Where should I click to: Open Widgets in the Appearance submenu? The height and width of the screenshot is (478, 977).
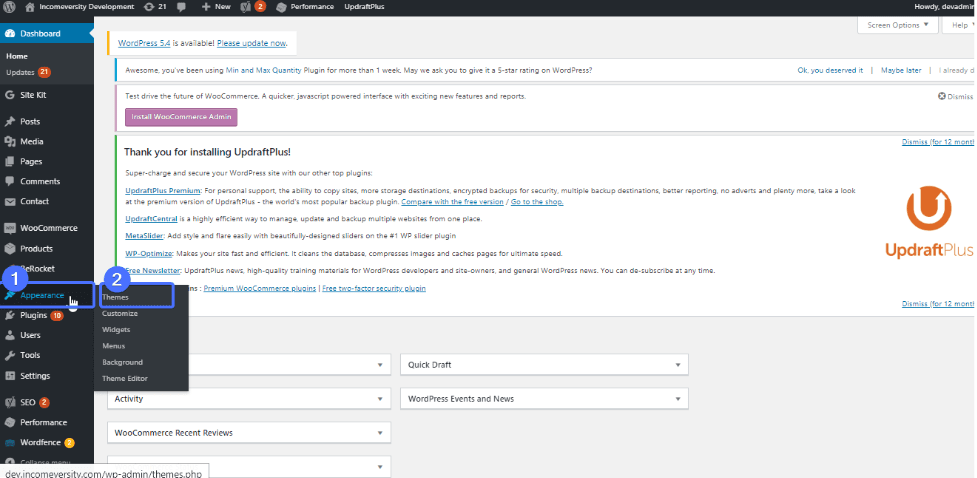click(116, 330)
